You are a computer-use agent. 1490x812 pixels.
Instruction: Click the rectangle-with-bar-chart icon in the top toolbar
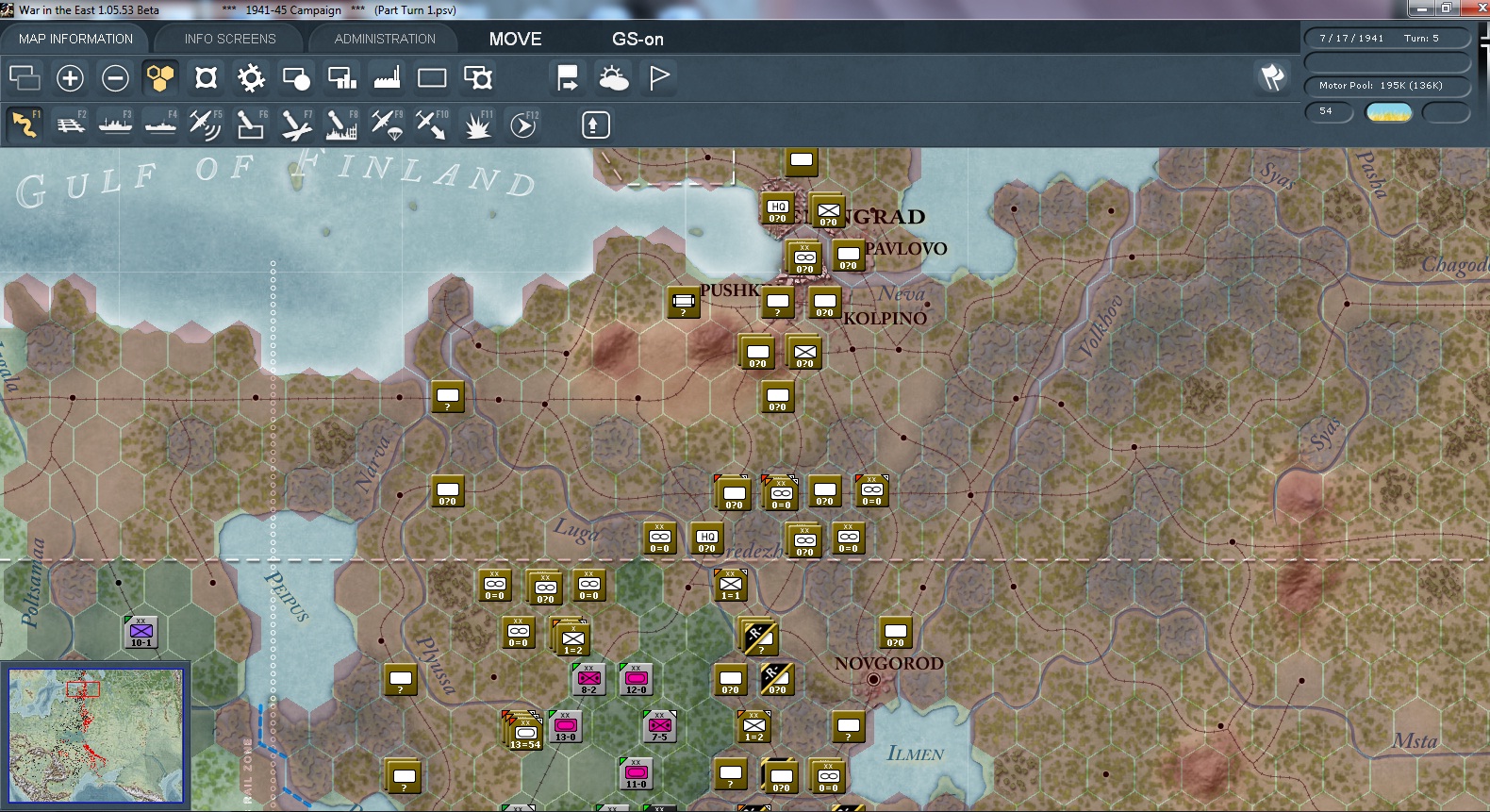(x=341, y=77)
